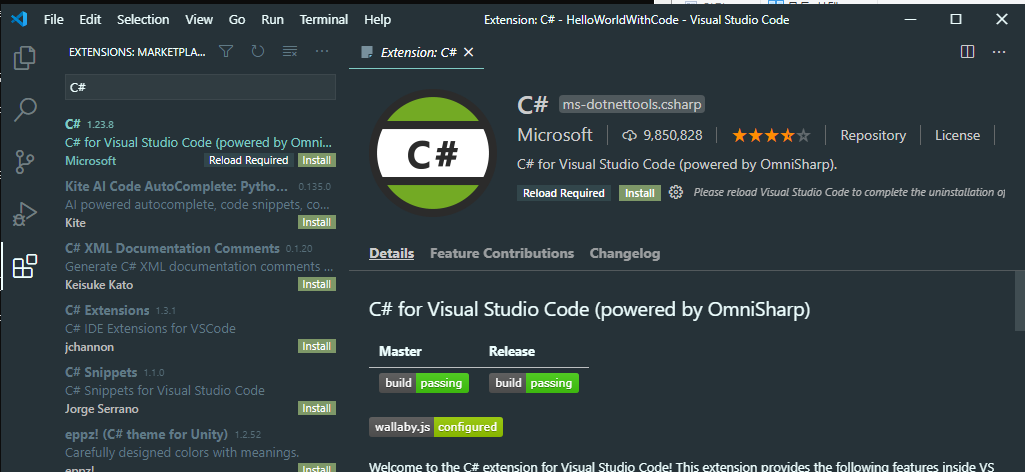The image size is (1025, 472).
Task: Open Extensions panel more actions menu
Action: point(322,52)
